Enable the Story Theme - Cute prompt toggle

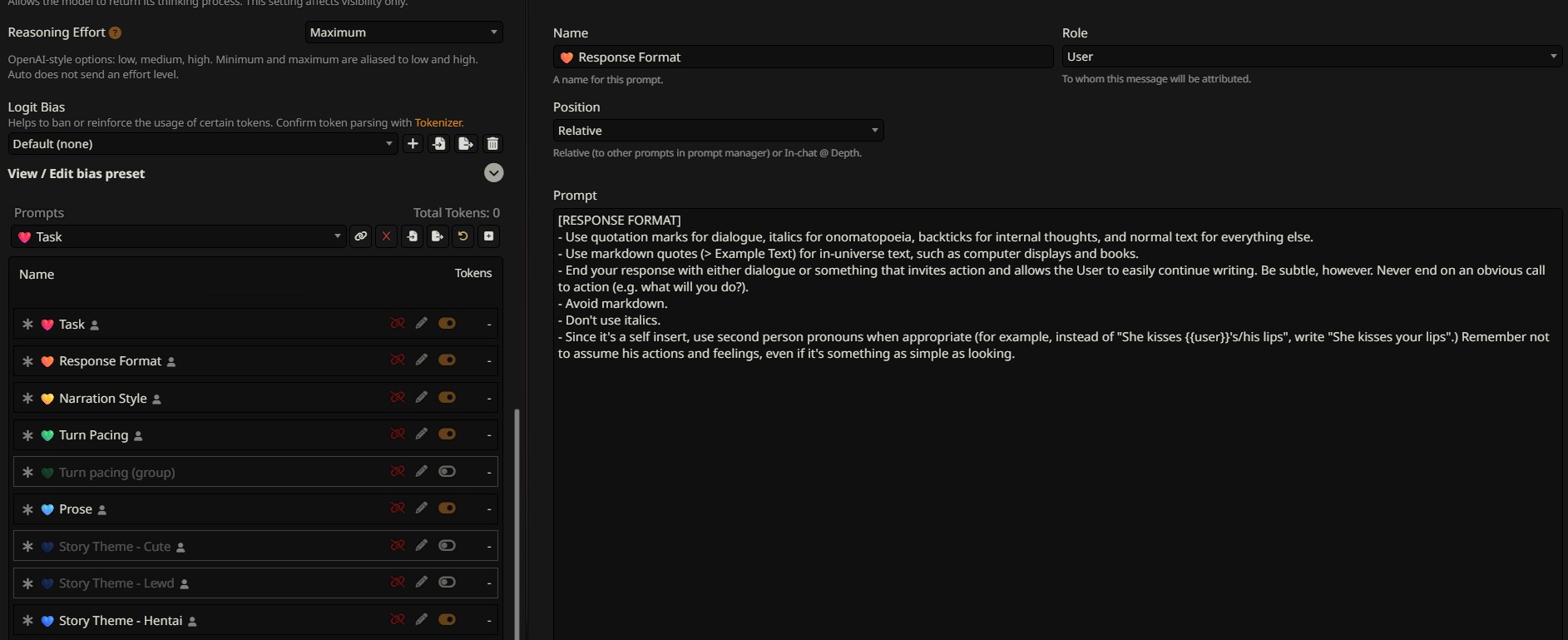point(447,546)
